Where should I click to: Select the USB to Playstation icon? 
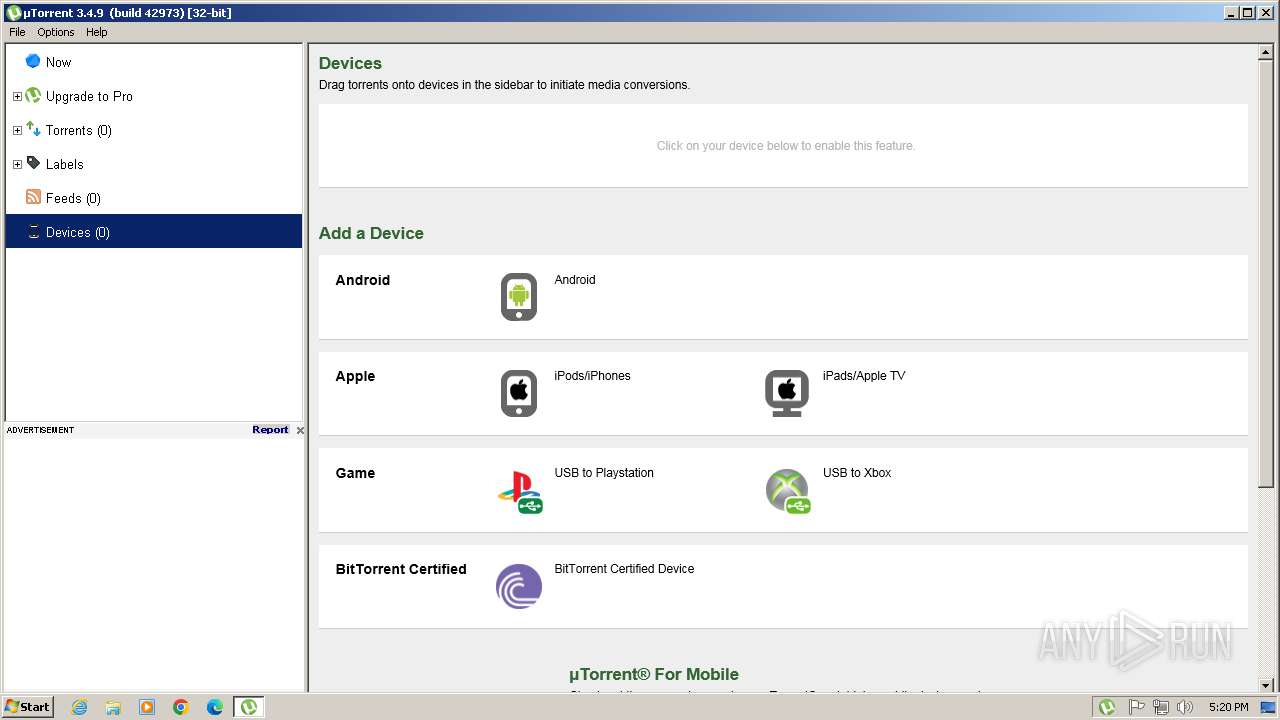pos(520,491)
